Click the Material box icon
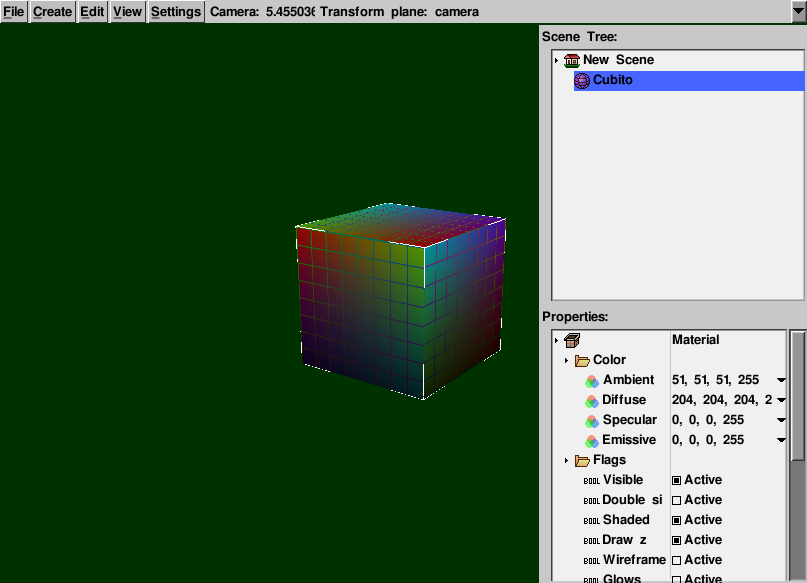This screenshot has width=807, height=583. point(572,340)
